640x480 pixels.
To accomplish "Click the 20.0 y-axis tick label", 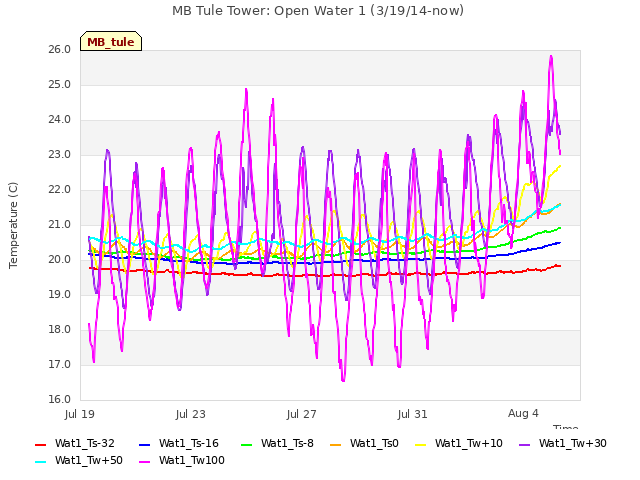I will coord(60,260).
